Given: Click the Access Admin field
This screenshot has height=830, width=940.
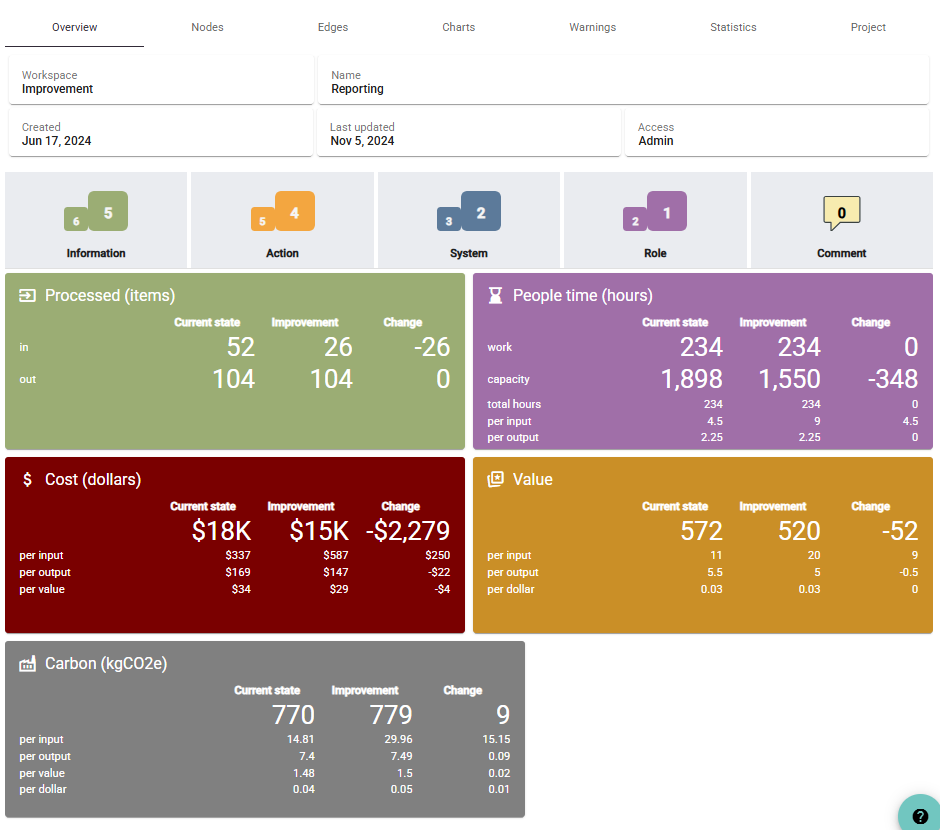Looking at the screenshot, I should click(x=777, y=132).
